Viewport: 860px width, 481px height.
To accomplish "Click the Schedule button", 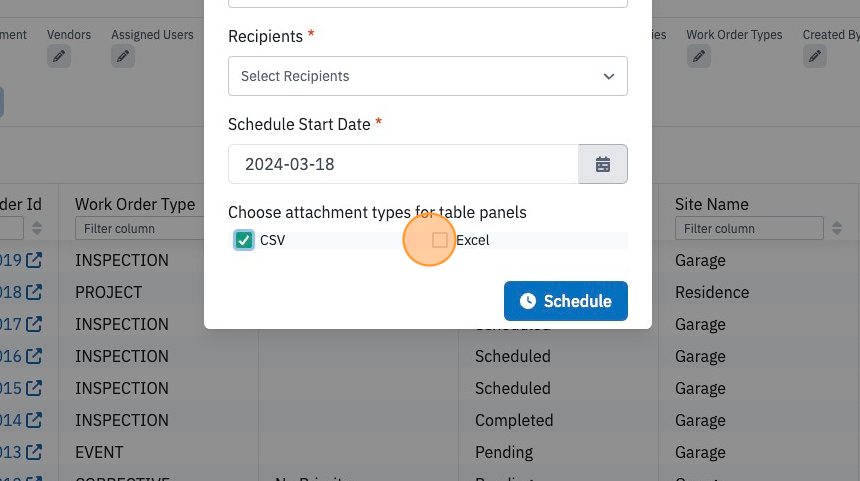I will point(565,301).
